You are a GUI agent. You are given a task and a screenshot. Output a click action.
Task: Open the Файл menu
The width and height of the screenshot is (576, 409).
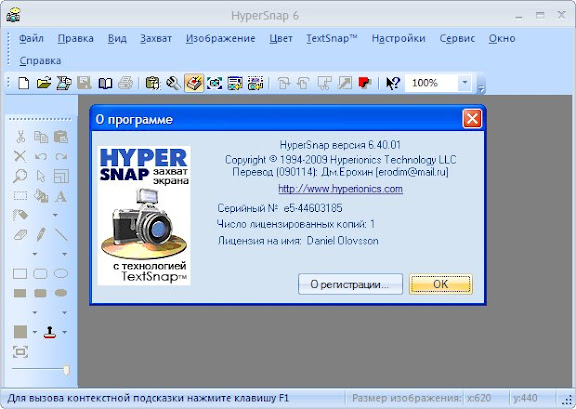pos(31,38)
